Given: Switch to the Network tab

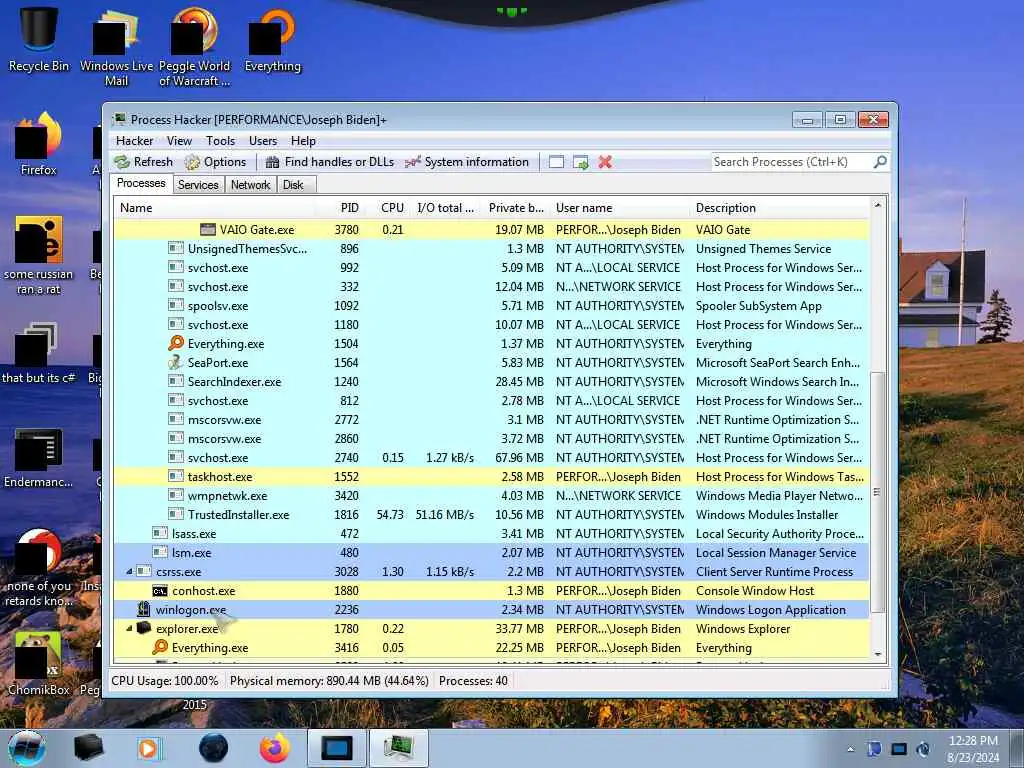Looking at the screenshot, I should click(x=250, y=185).
